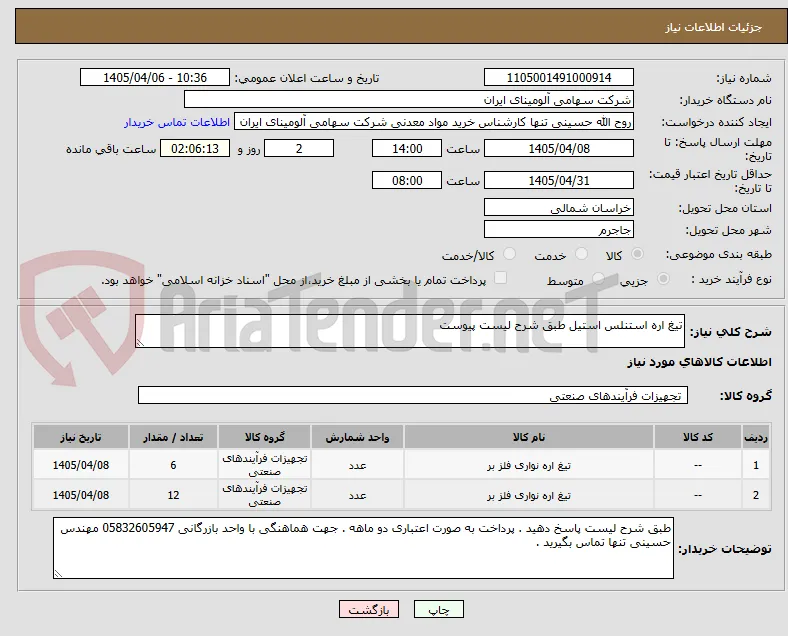Click the شماره نیاز number field
This screenshot has width=788, height=636.
pyautogui.click(x=559, y=78)
